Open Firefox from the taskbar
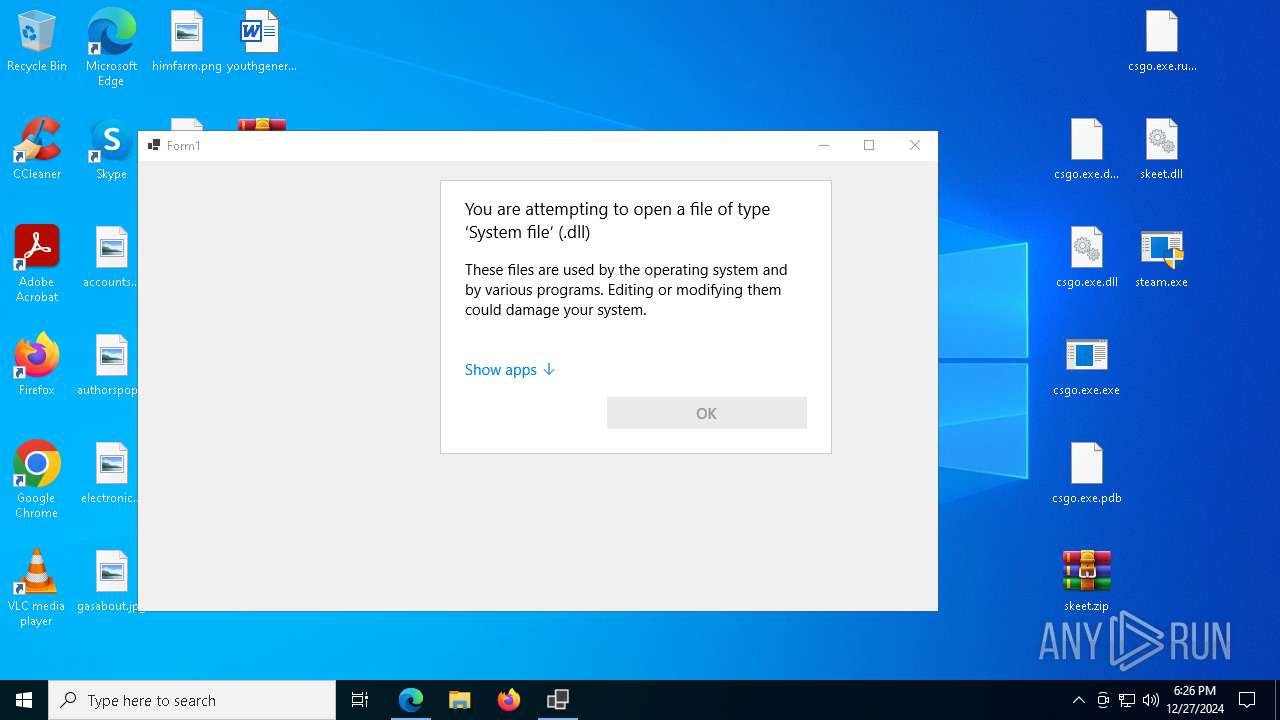Viewport: 1280px width, 720px height. click(x=509, y=700)
